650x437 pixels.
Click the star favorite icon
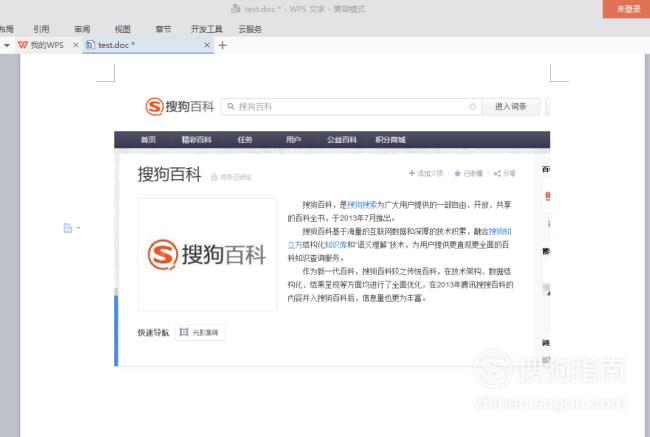tap(457, 173)
